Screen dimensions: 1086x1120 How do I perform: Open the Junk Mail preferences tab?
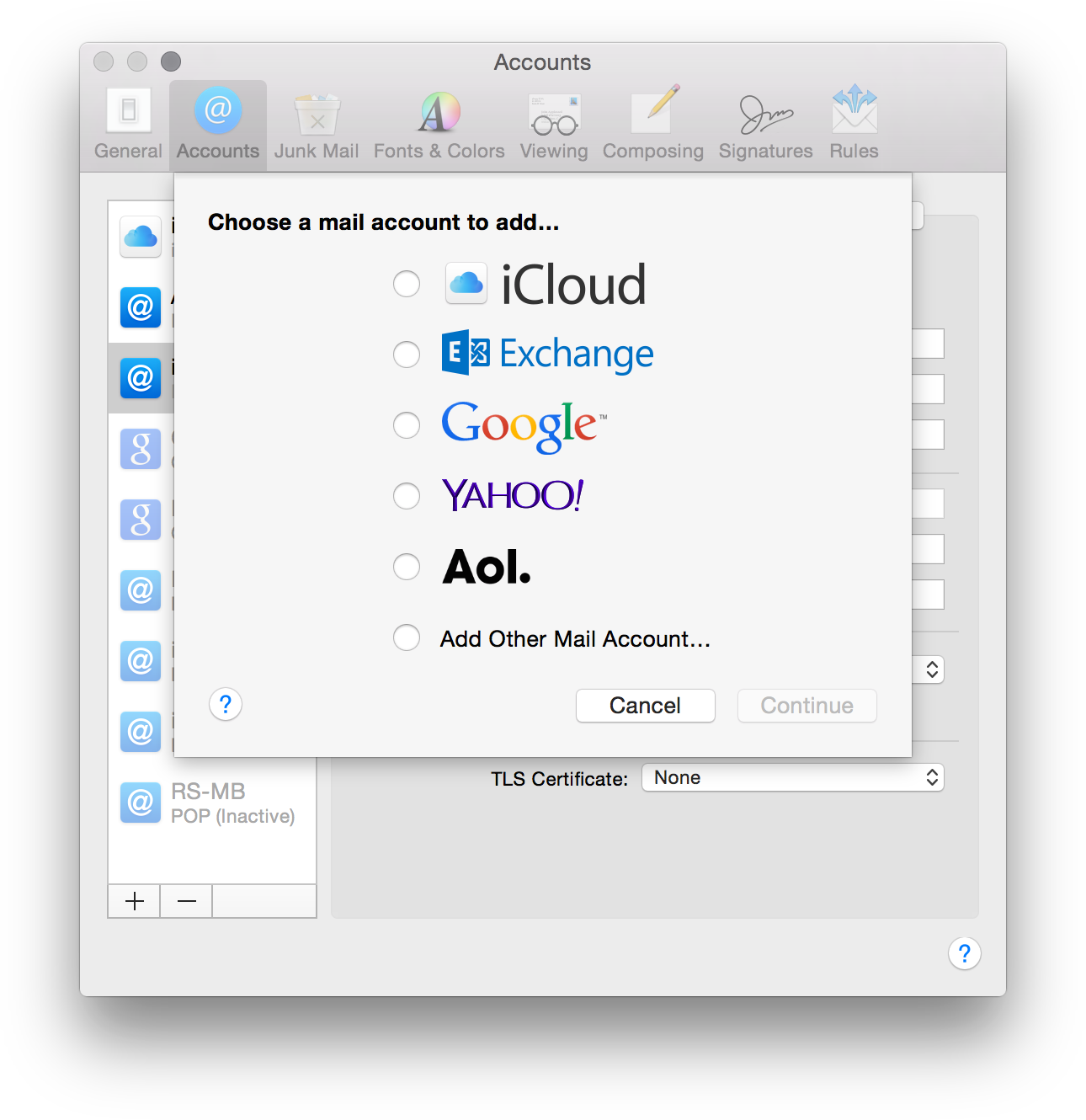pyautogui.click(x=317, y=125)
